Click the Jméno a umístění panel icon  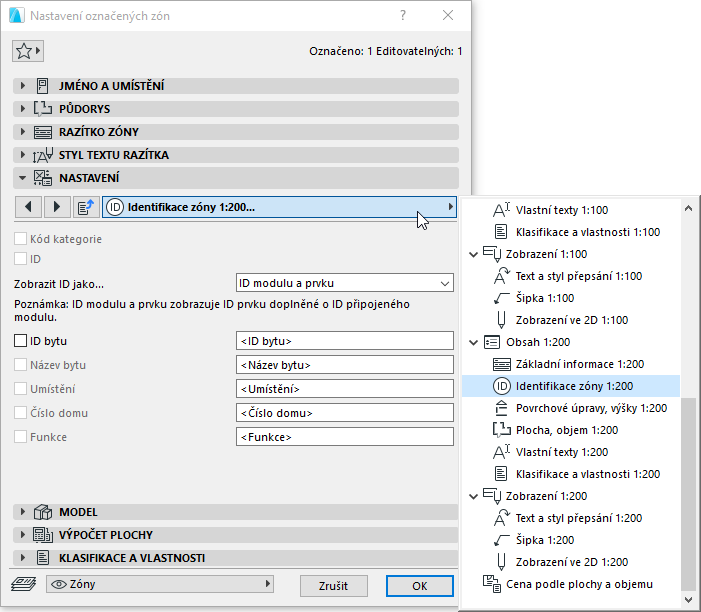click(42, 86)
